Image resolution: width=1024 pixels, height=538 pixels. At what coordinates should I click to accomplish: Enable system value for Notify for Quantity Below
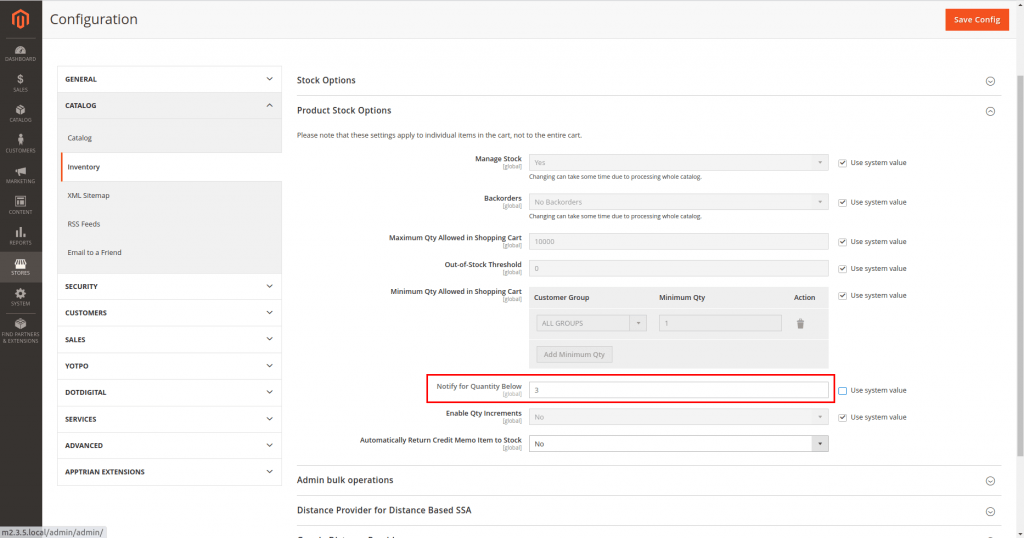843,390
